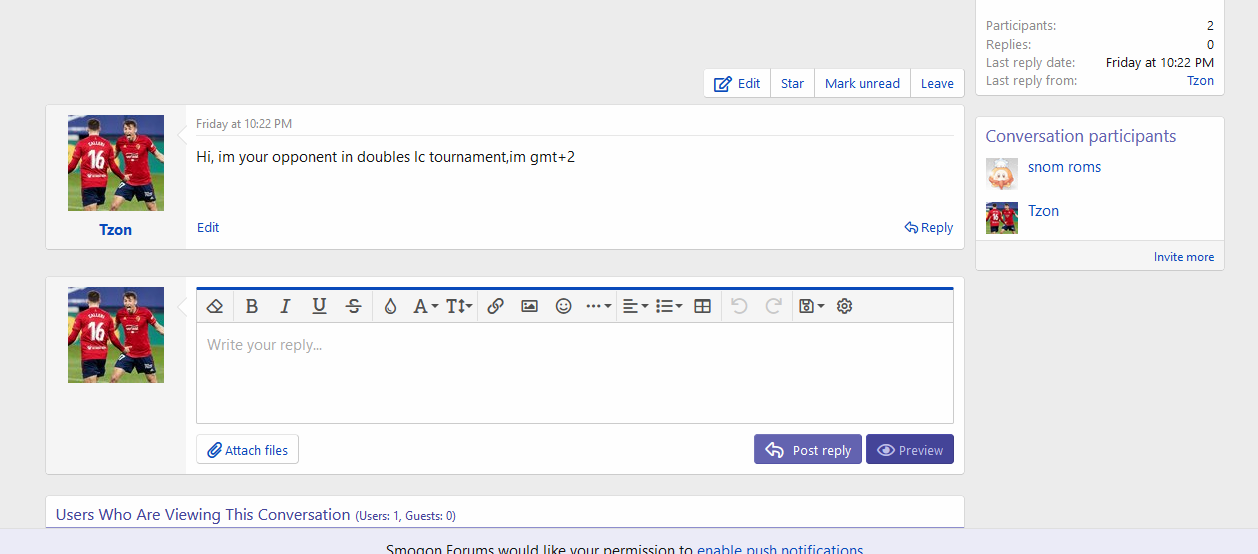
Task: Click inside the Write your reply field
Action: [574, 373]
